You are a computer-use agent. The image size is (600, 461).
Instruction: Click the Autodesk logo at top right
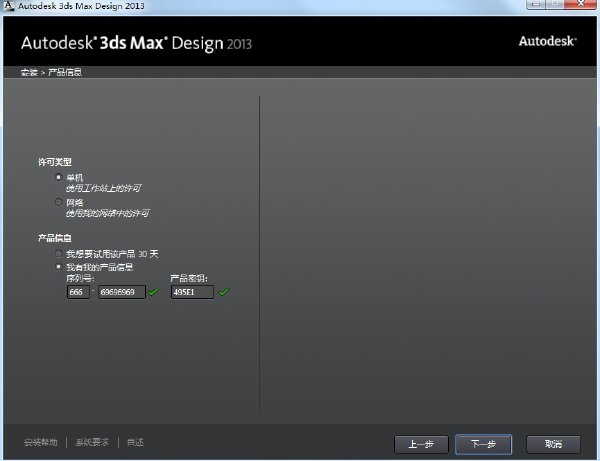click(548, 41)
